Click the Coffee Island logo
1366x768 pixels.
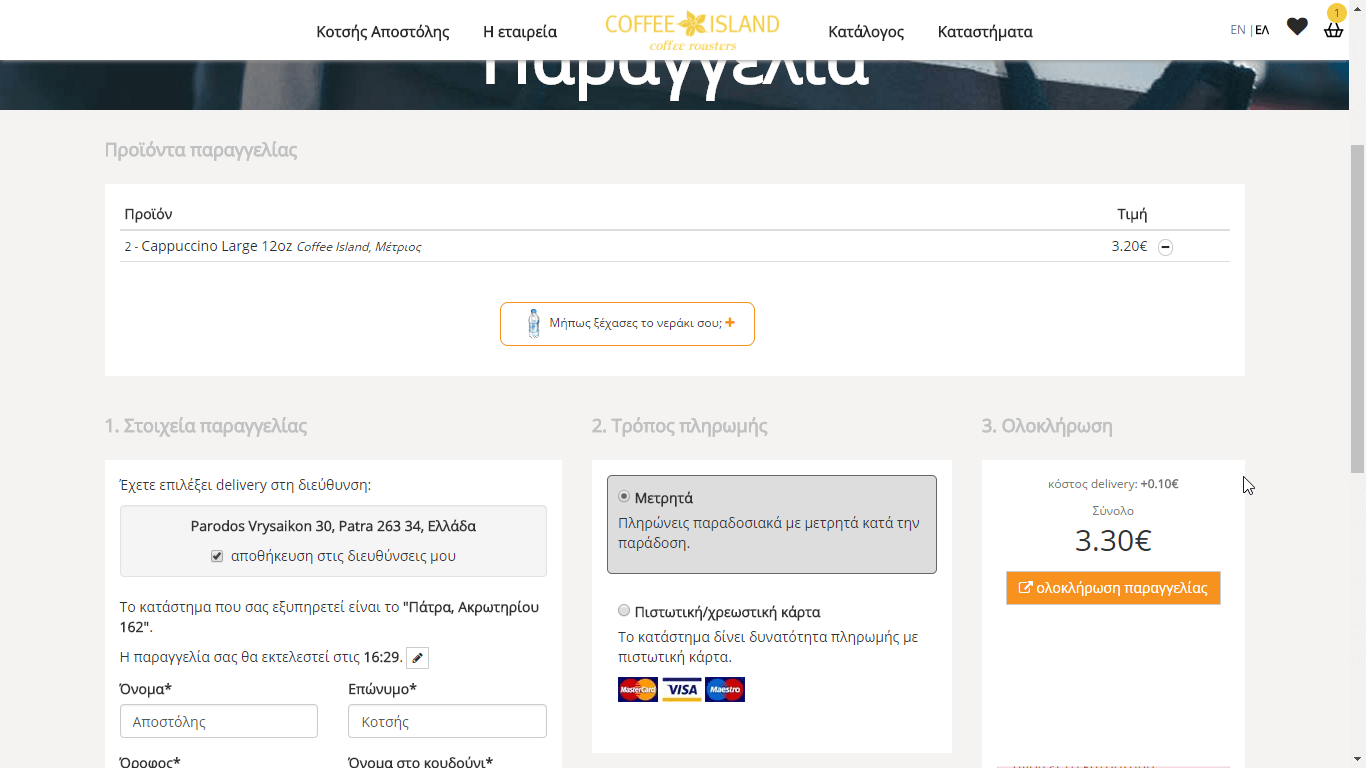pos(692,30)
